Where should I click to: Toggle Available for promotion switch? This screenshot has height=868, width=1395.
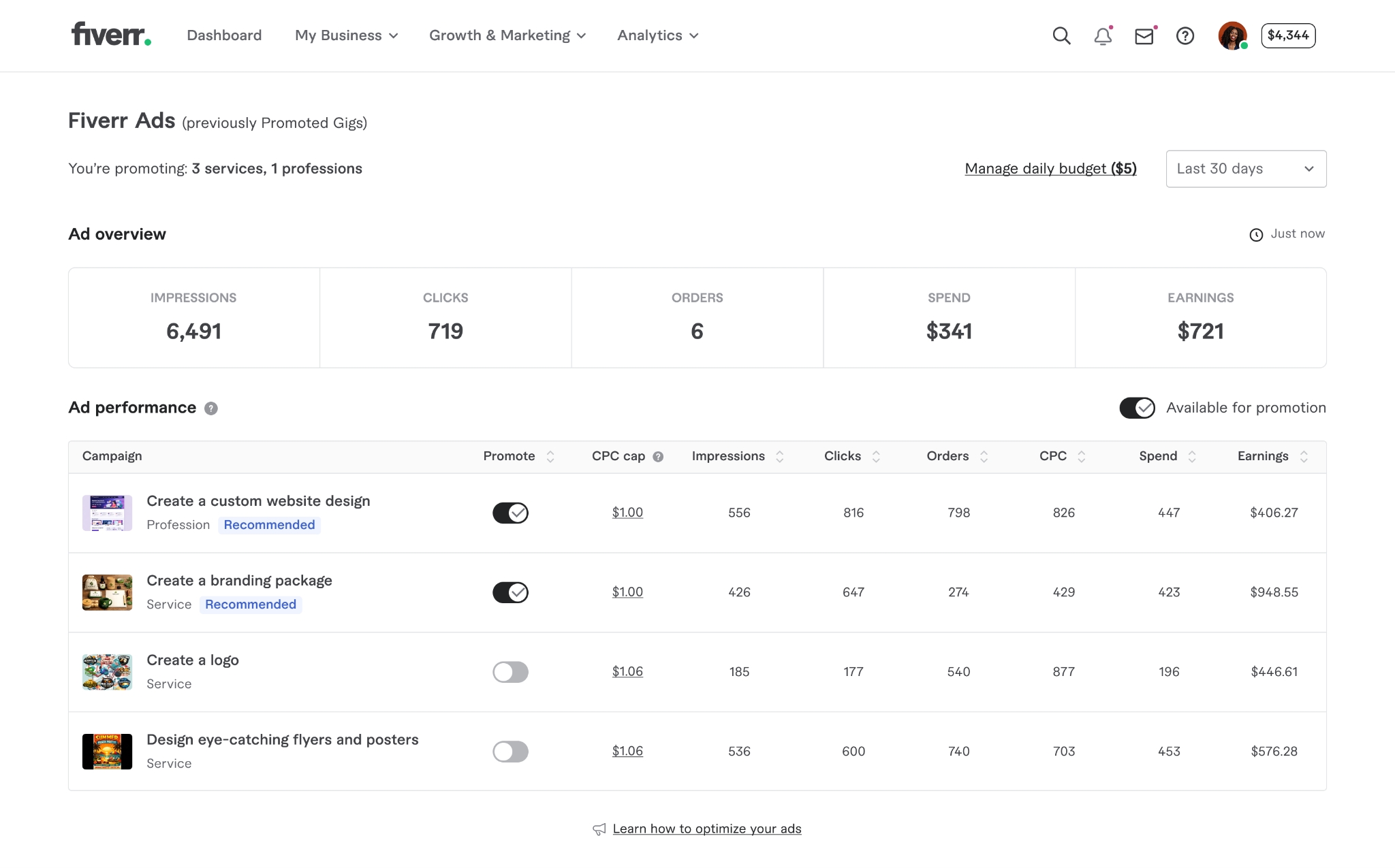[1137, 408]
